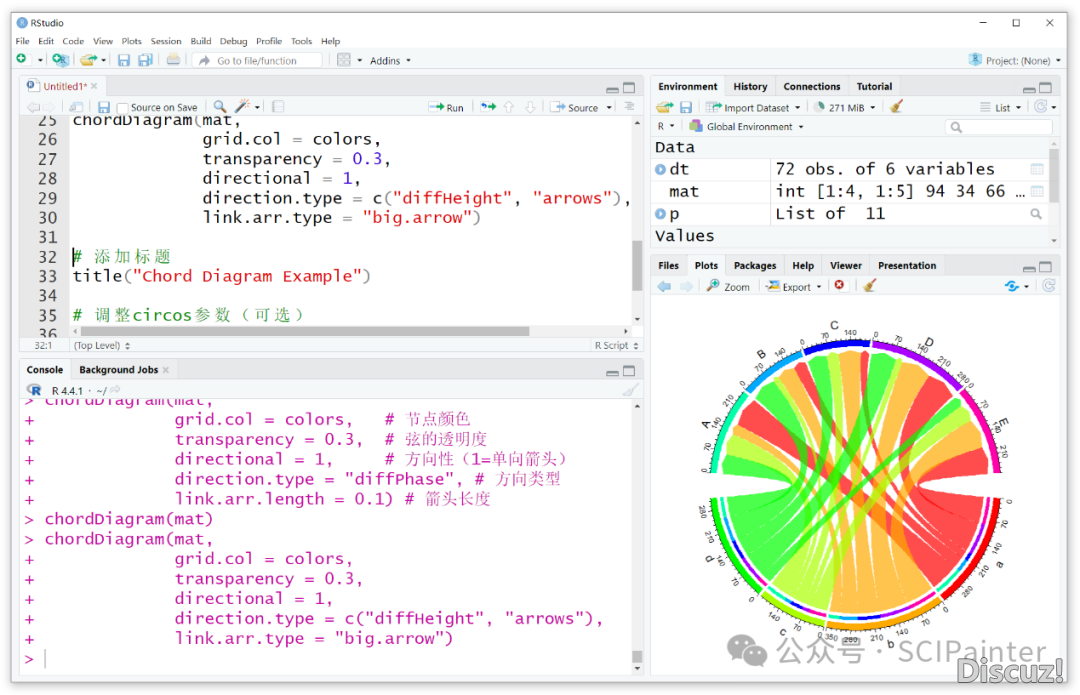The height and width of the screenshot is (695, 1080).
Task: Open an existing file with the folder icon
Action: [x=87, y=60]
